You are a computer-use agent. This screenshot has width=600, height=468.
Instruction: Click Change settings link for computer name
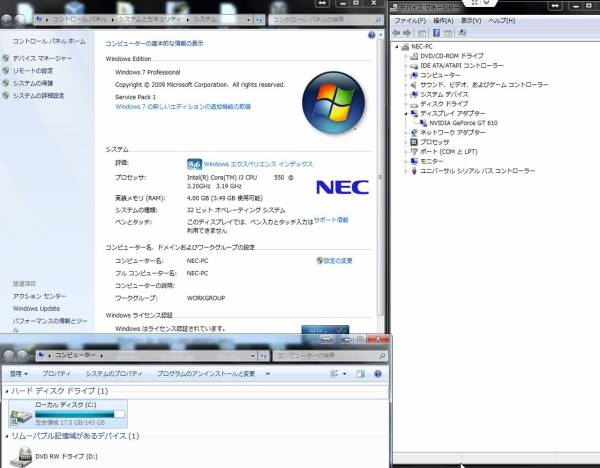click(338, 261)
